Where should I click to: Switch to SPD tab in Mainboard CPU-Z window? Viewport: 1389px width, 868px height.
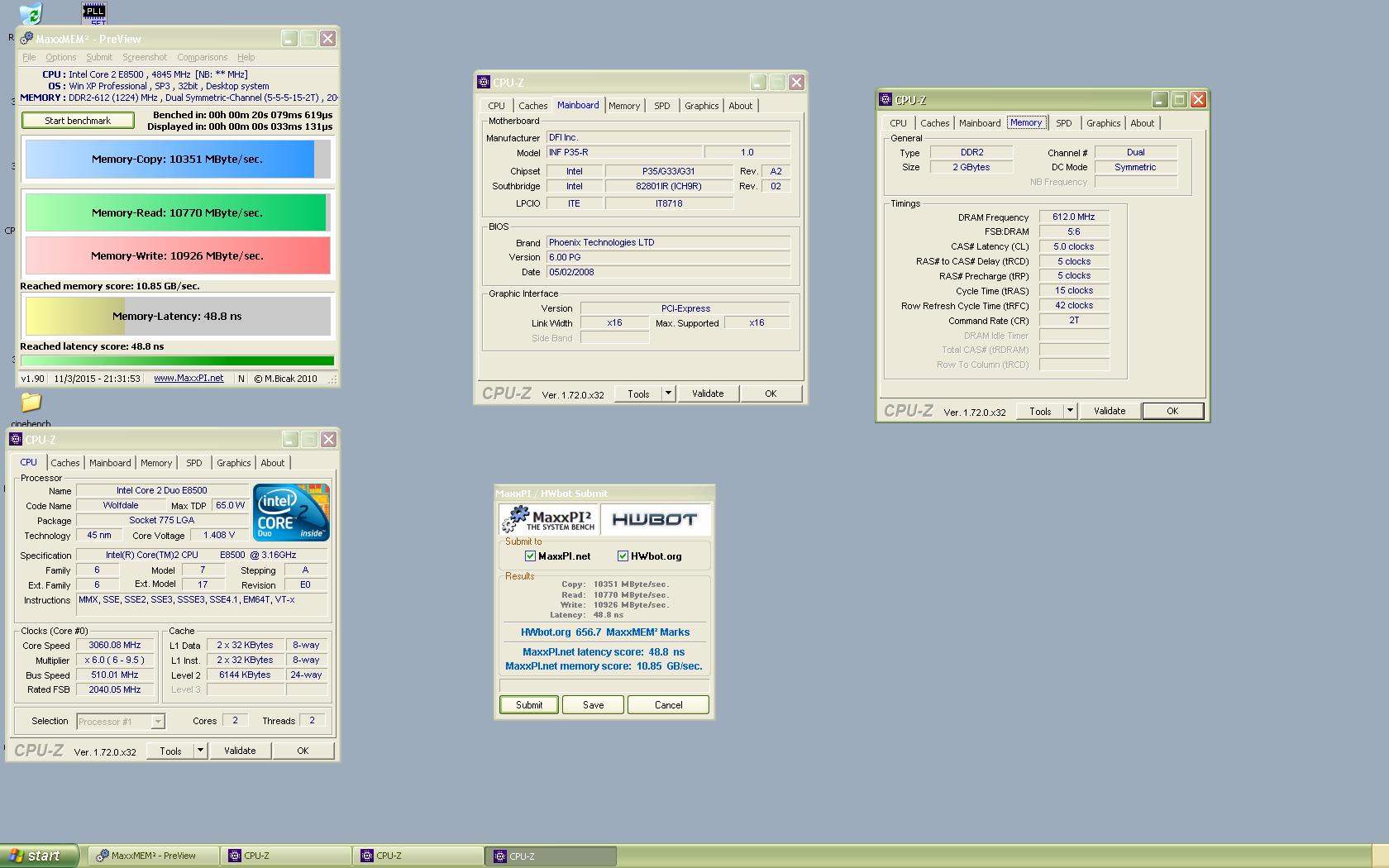pyautogui.click(x=662, y=106)
